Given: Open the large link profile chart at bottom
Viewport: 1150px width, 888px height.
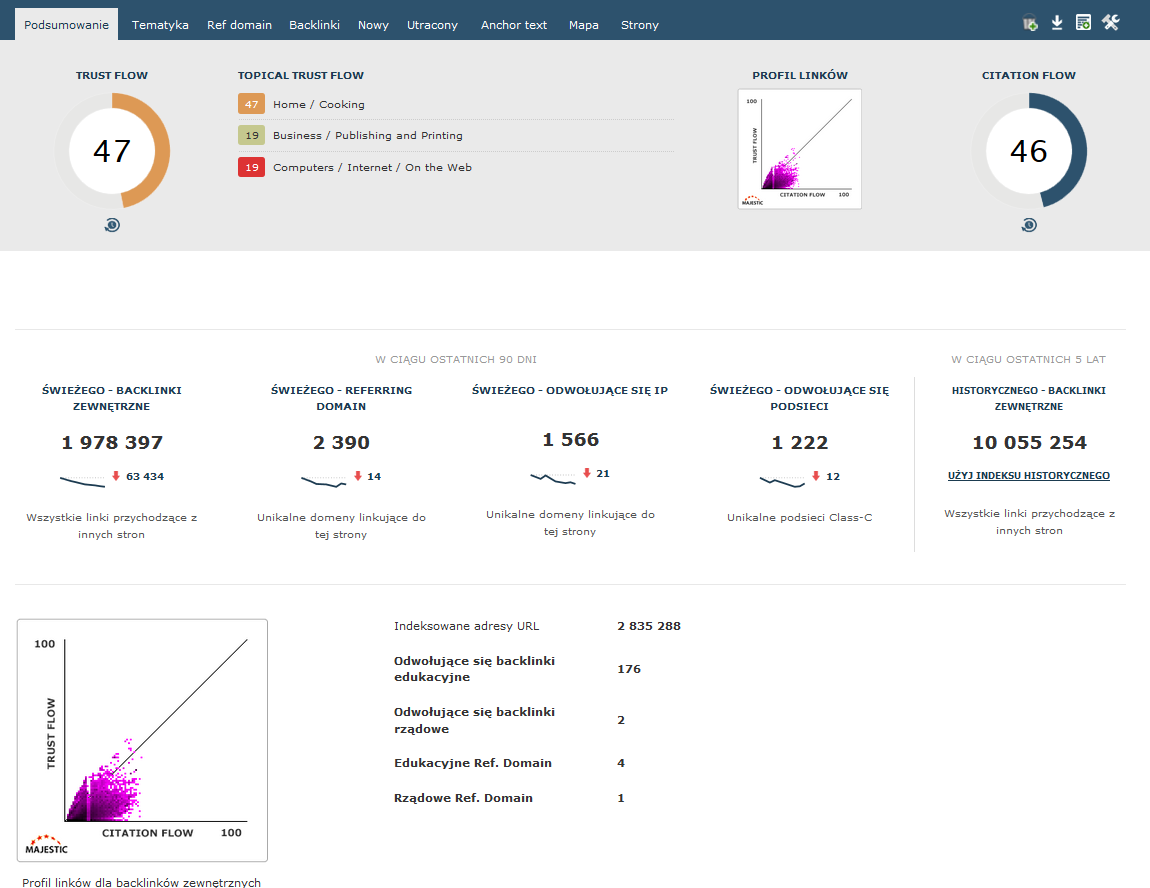Looking at the screenshot, I should pyautogui.click(x=142, y=740).
